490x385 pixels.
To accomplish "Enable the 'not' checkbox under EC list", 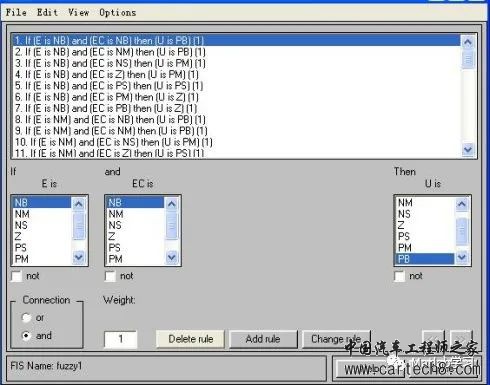I will pos(110,276).
